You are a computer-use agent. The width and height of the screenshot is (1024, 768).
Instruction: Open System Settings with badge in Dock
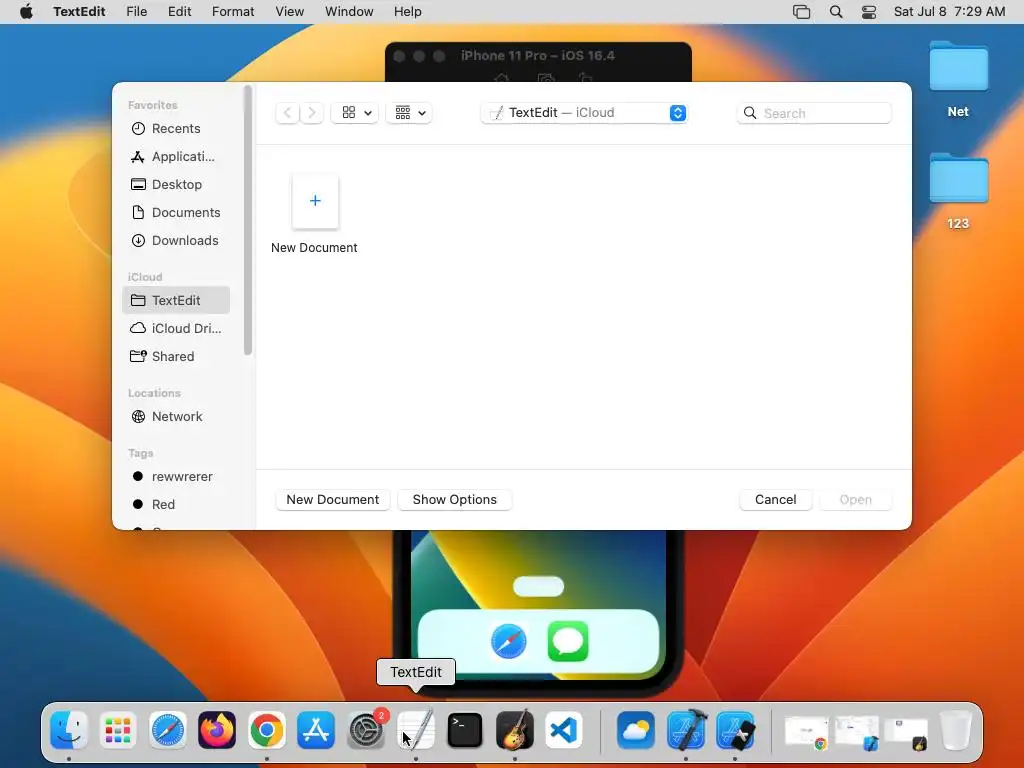pyautogui.click(x=366, y=730)
